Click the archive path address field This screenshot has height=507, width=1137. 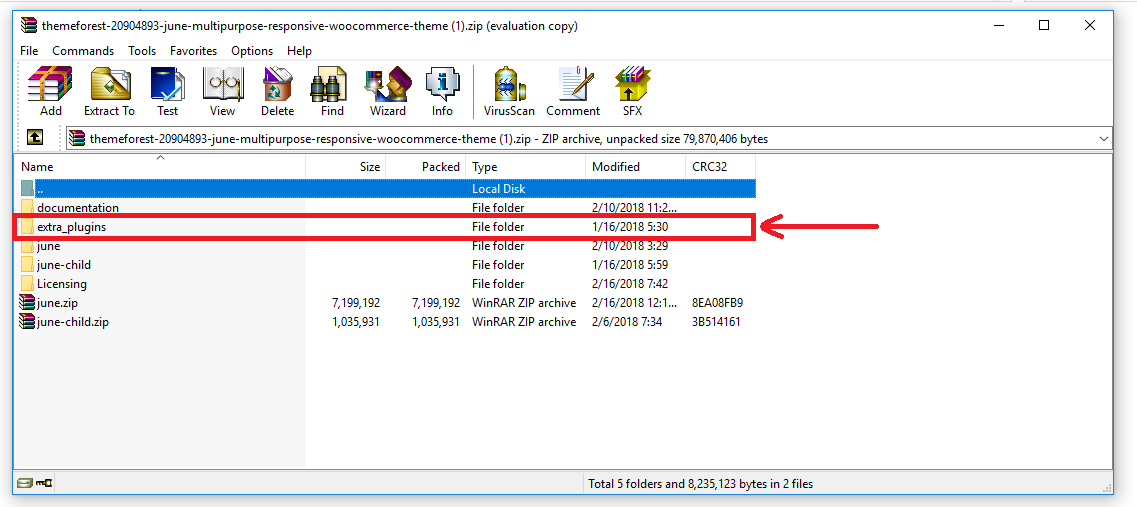(x=589, y=139)
